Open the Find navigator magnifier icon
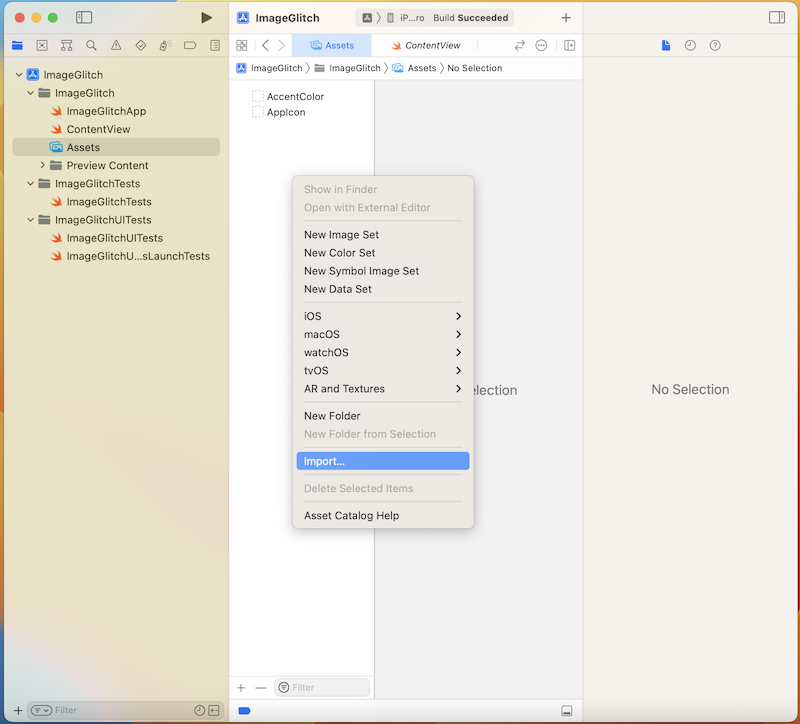800x724 pixels. [x=91, y=45]
